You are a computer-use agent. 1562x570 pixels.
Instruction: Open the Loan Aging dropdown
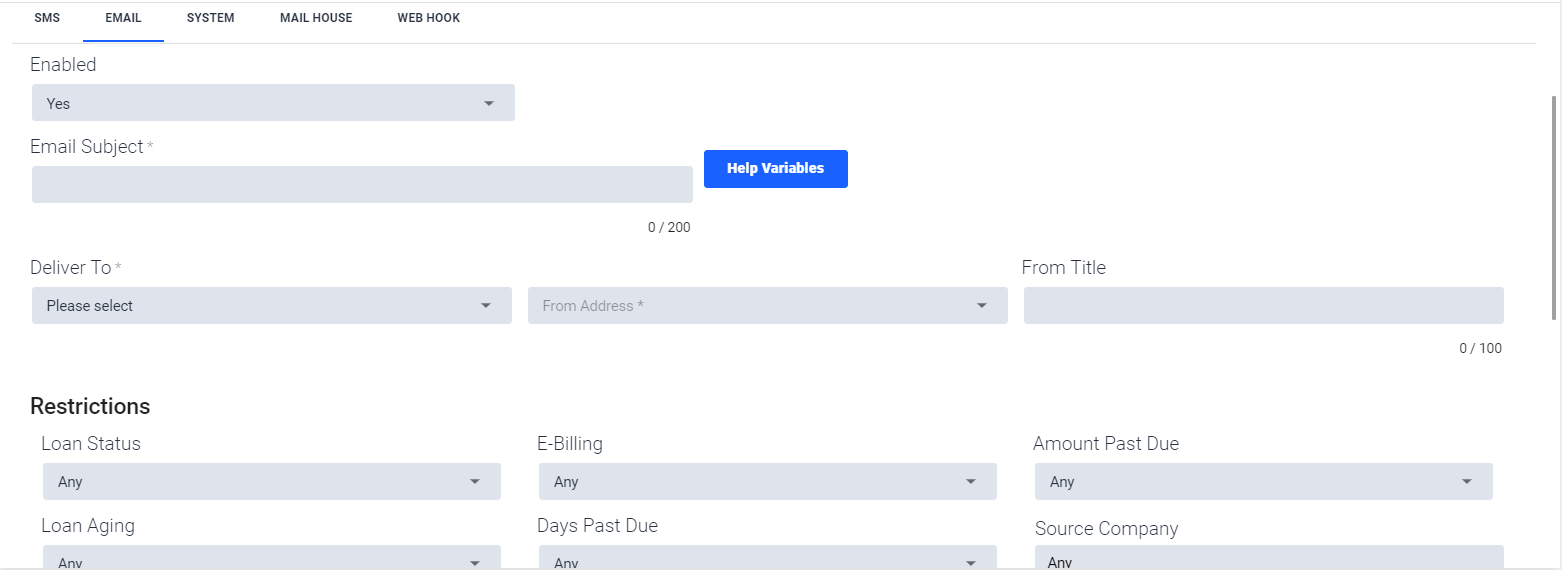coord(272,558)
